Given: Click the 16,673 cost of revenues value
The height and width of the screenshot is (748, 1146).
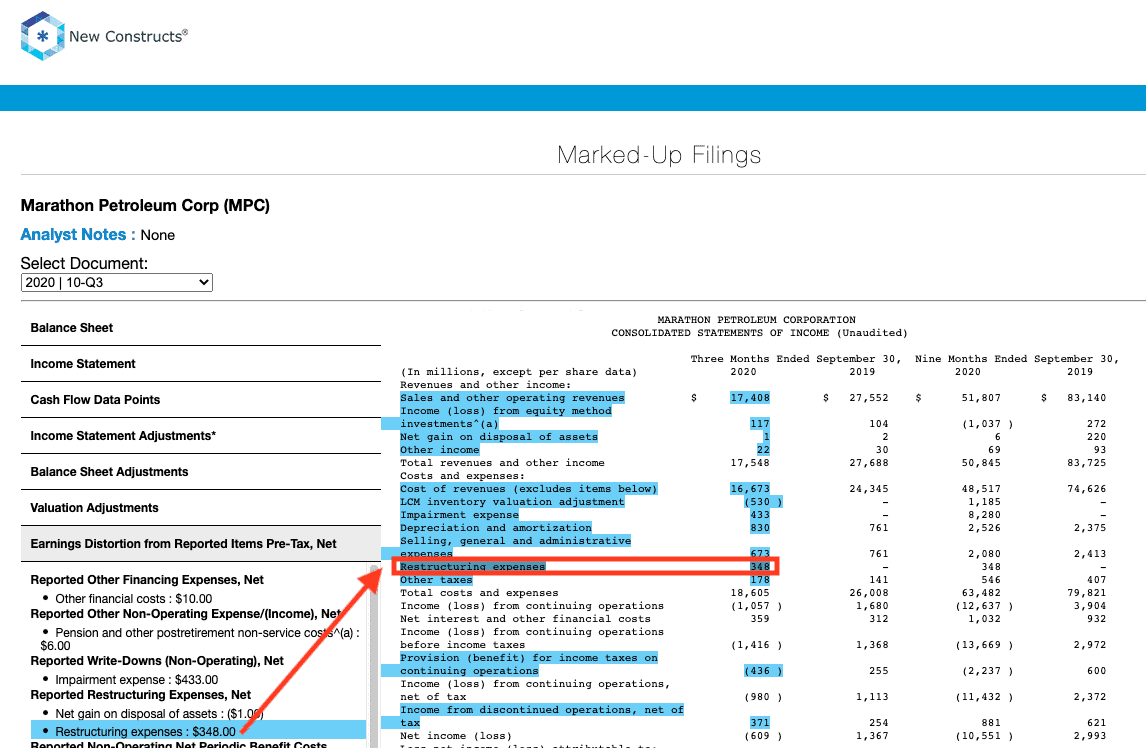Looking at the screenshot, I should tap(750, 488).
